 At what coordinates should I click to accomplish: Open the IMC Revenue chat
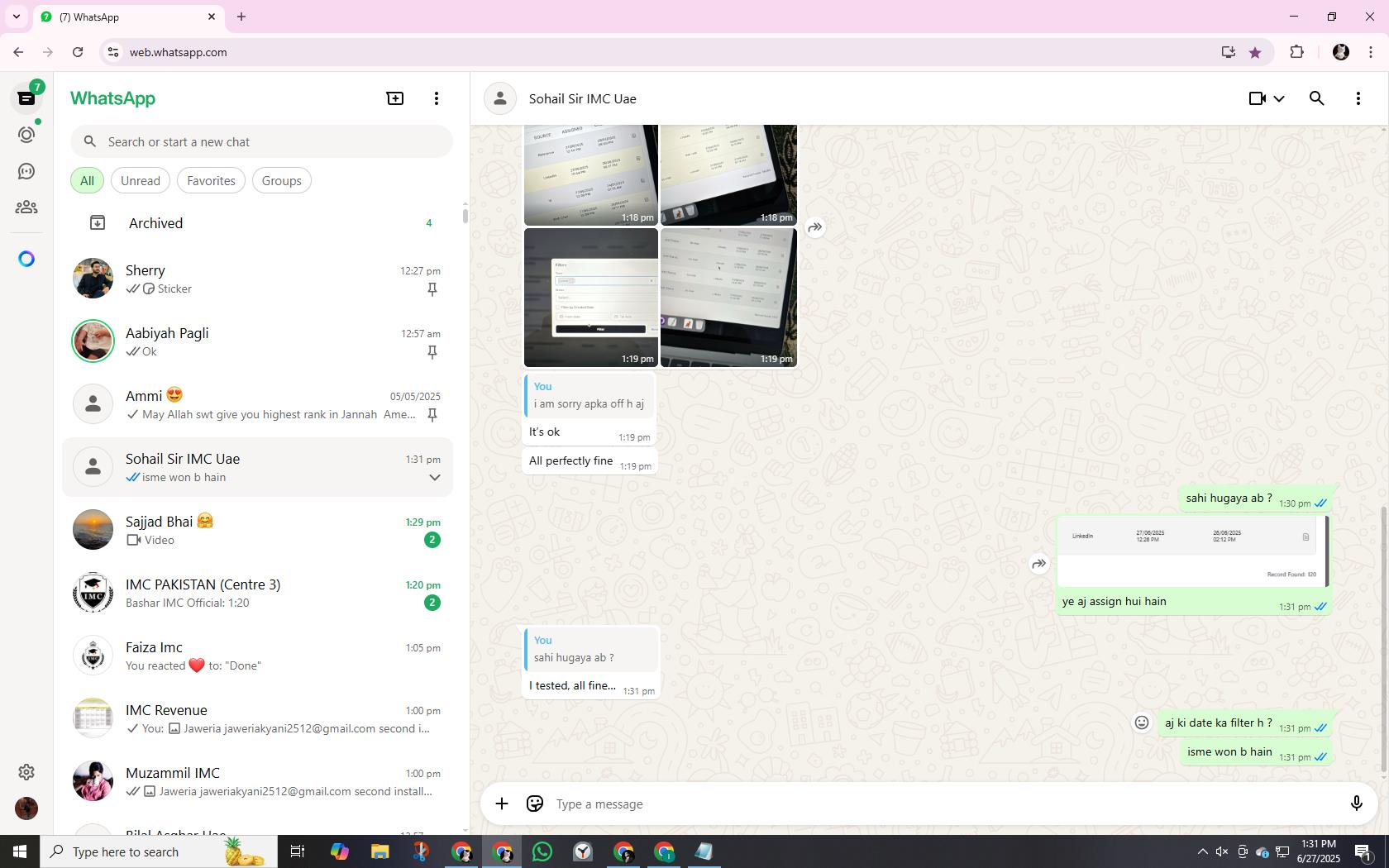click(257, 718)
